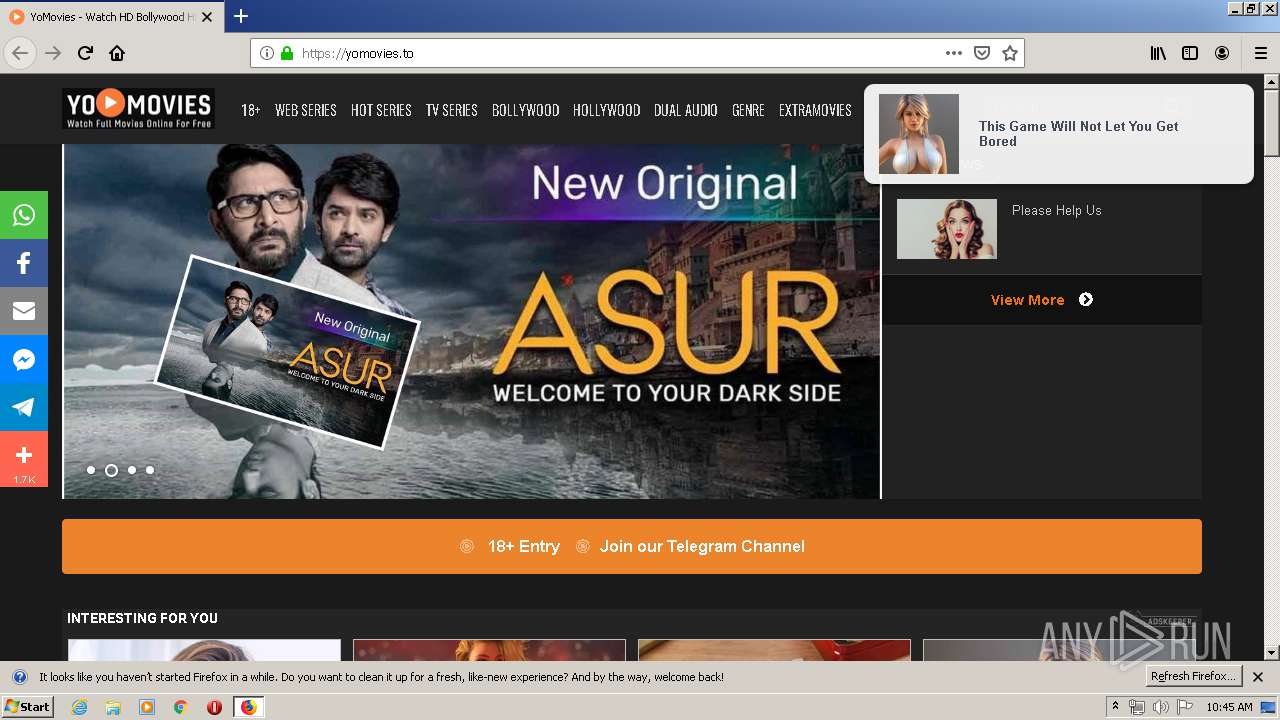The image size is (1280, 720).
Task: Open the ASUR banner slide image
Action: [472, 321]
